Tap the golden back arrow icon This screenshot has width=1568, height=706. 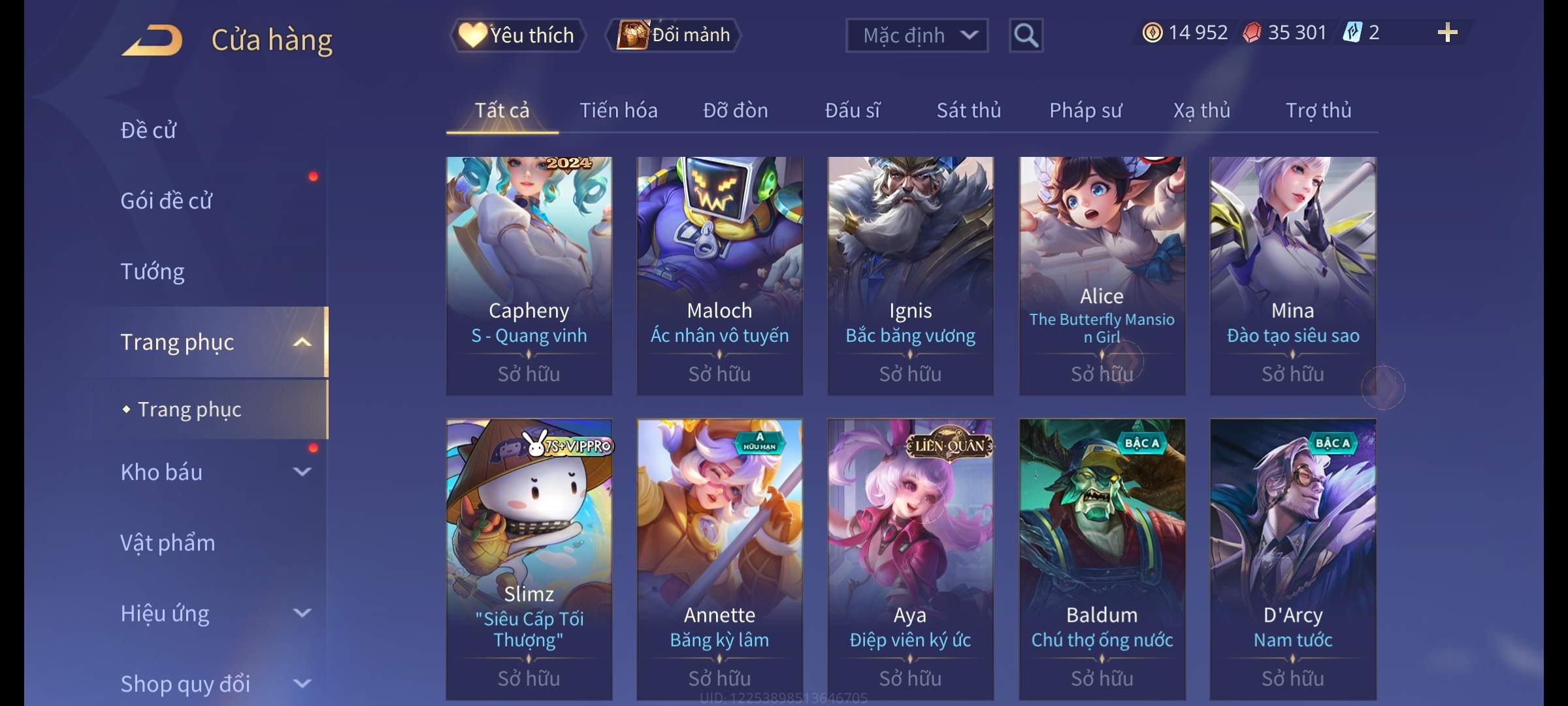[152, 40]
